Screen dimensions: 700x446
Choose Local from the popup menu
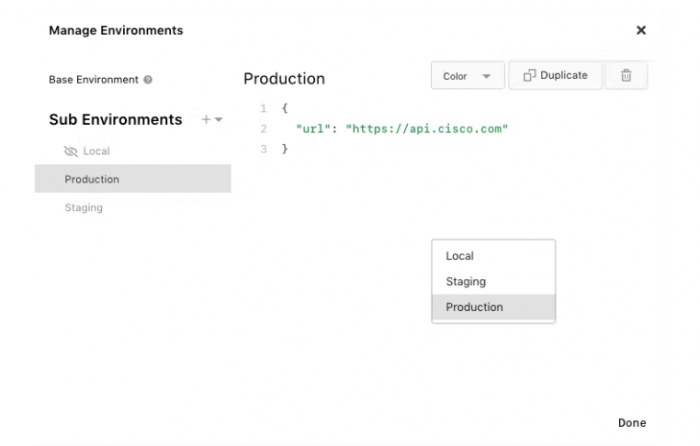pyautogui.click(x=493, y=256)
